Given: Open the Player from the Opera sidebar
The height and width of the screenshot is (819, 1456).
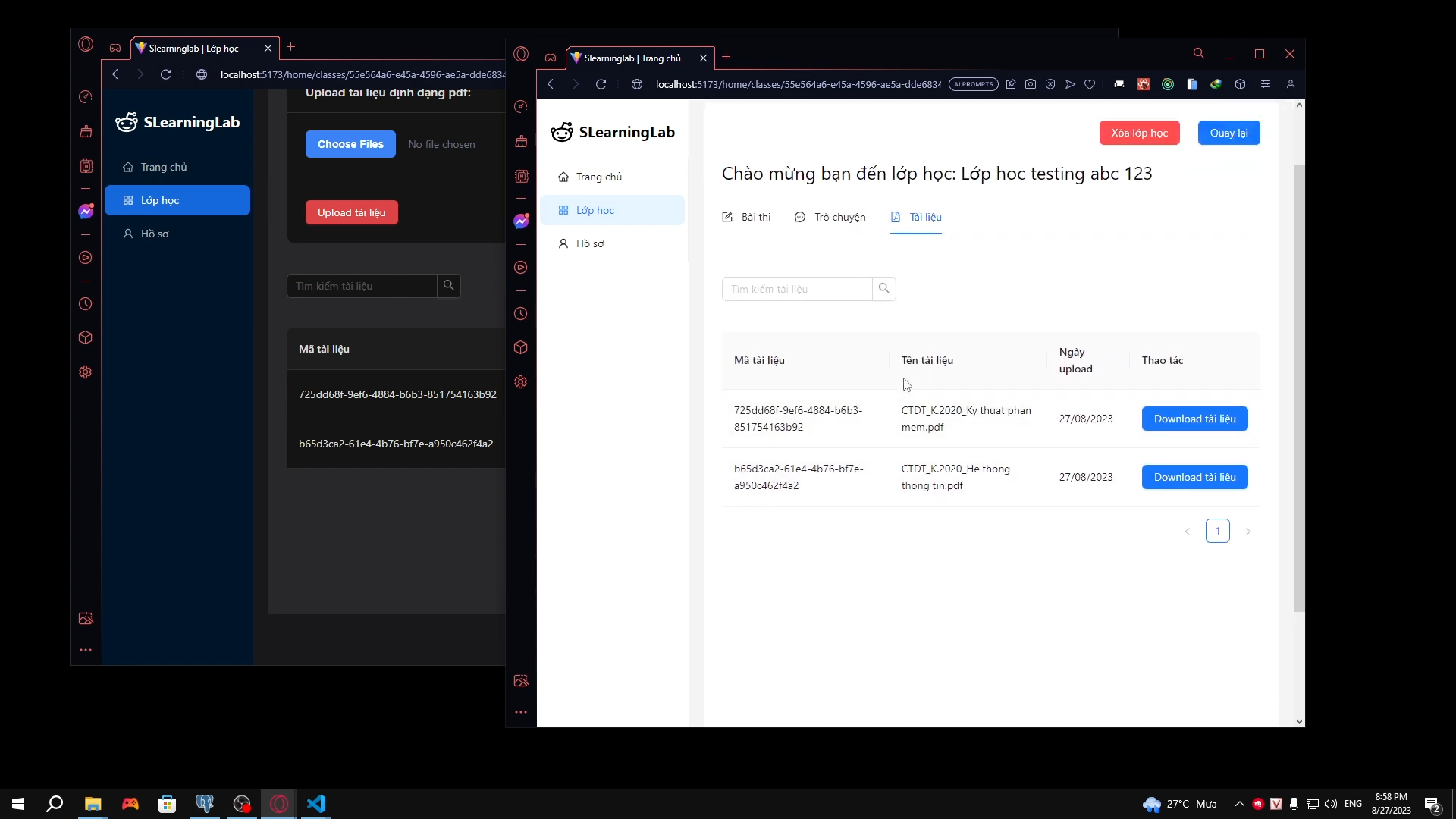Looking at the screenshot, I should coord(521,268).
